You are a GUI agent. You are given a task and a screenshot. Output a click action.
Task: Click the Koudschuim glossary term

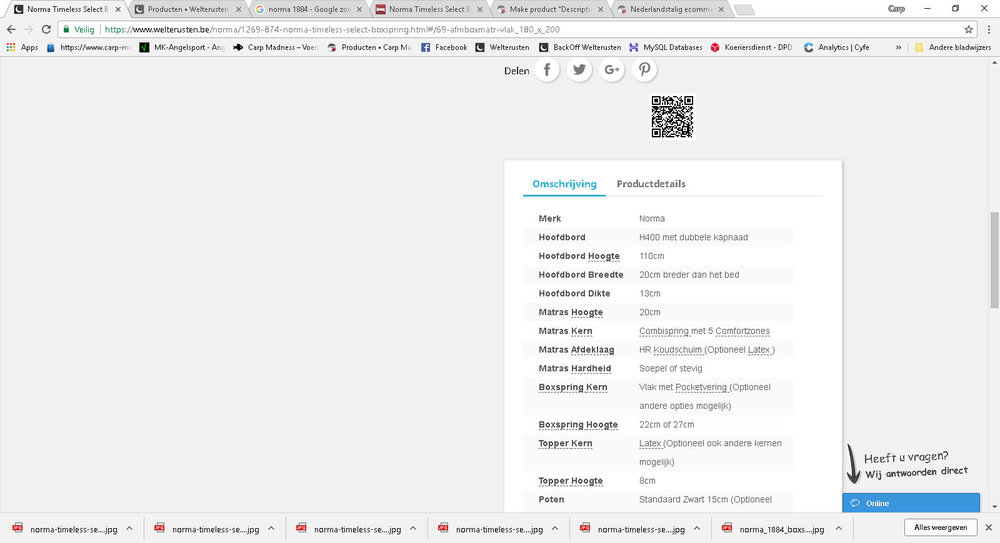pyautogui.click(x=678, y=350)
